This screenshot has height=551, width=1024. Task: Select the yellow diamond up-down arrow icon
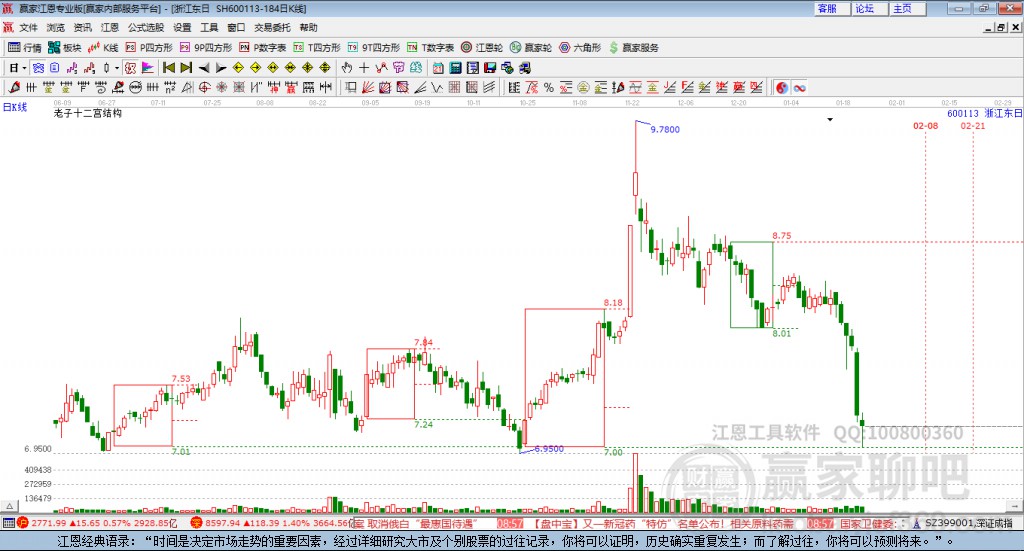[325, 68]
